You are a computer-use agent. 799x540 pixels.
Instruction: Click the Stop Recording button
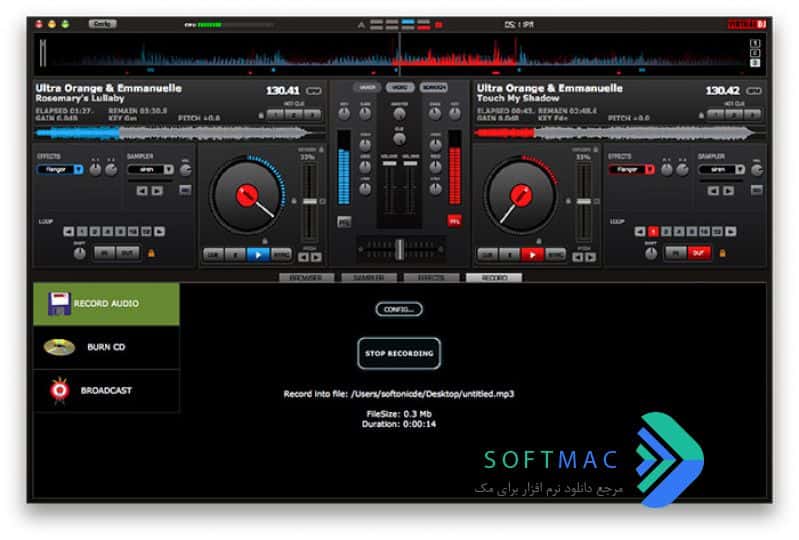[399, 353]
